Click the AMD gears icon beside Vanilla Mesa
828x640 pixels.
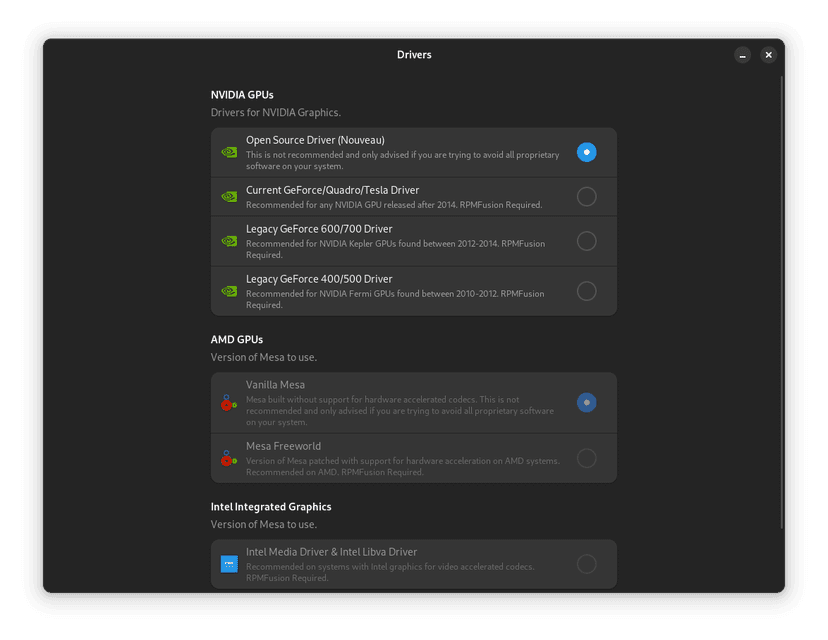pyautogui.click(x=229, y=403)
